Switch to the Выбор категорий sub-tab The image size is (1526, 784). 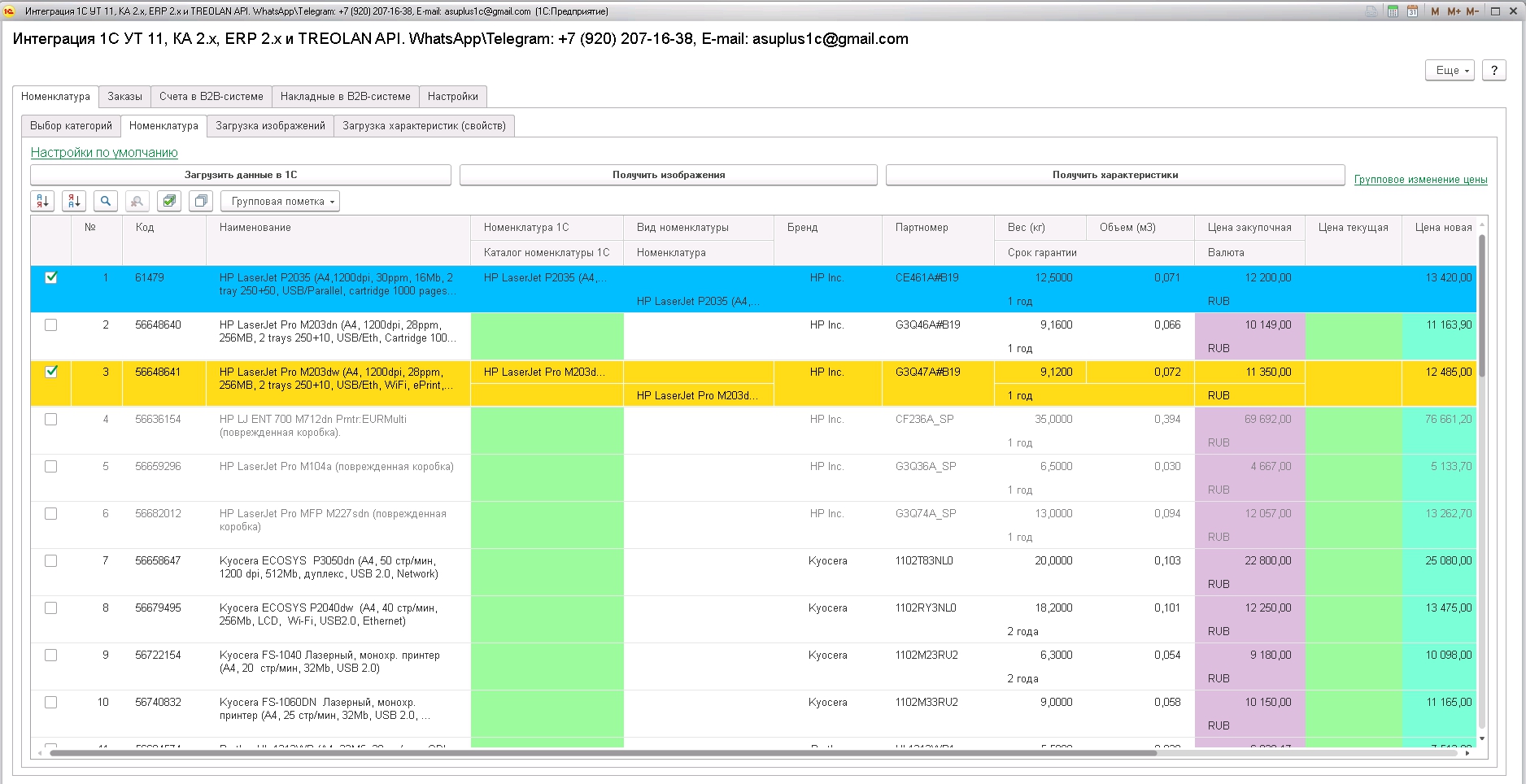(71, 126)
